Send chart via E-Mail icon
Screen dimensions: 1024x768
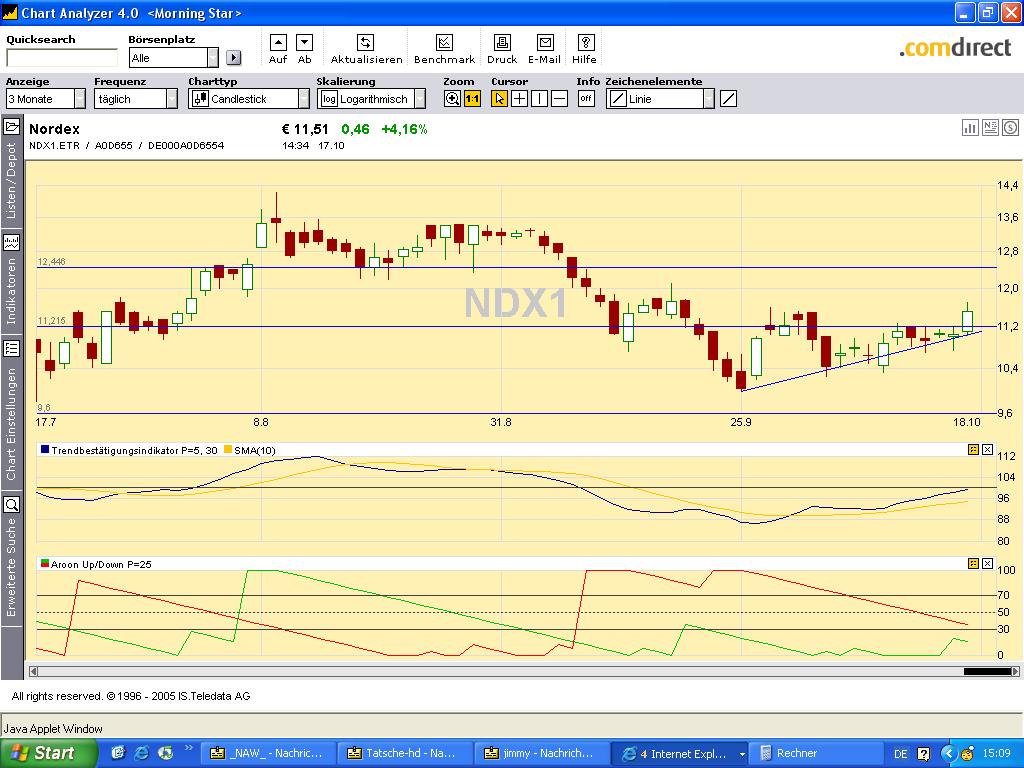(x=545, y=43)
